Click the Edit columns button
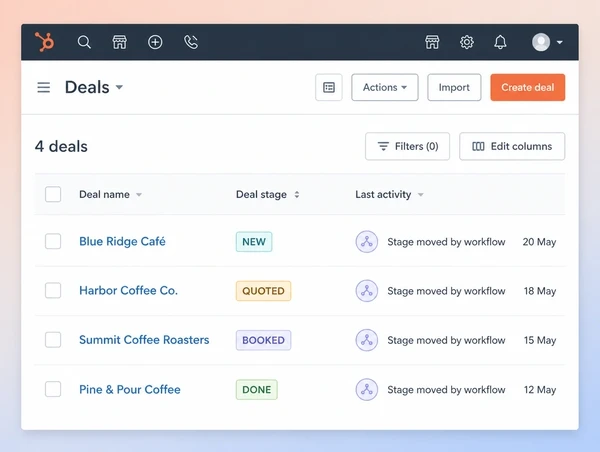 (512, 146)
